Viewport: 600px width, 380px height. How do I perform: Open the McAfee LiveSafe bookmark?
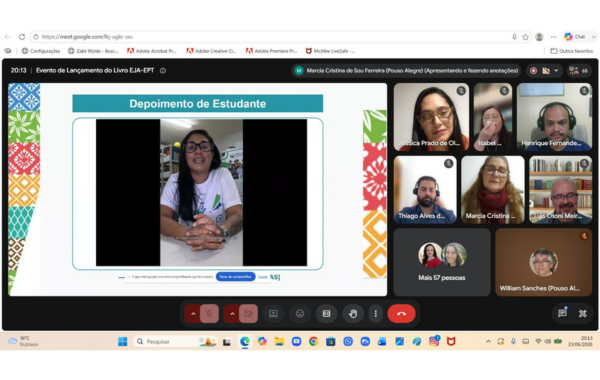click(330, 51)
